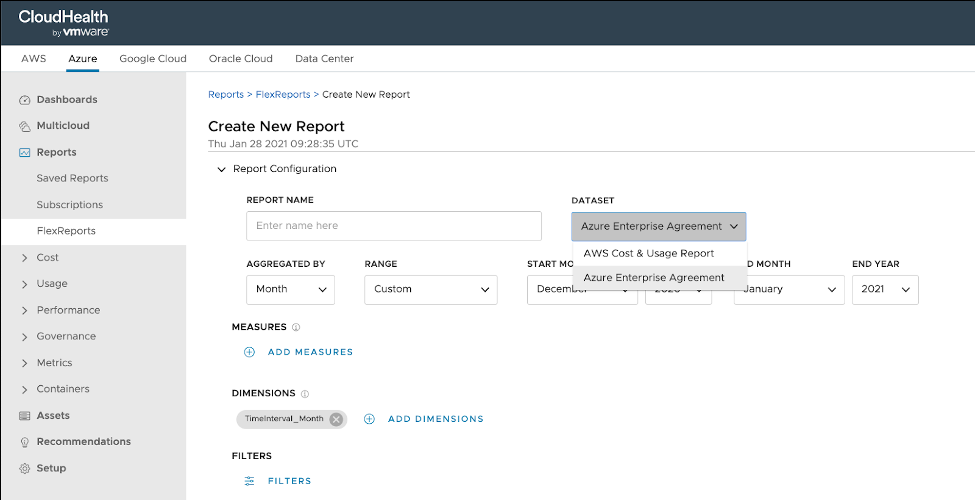This screenshot has width=977, height=502.
Task: Open the Range Custom dropdown
Action: point(431,290)
